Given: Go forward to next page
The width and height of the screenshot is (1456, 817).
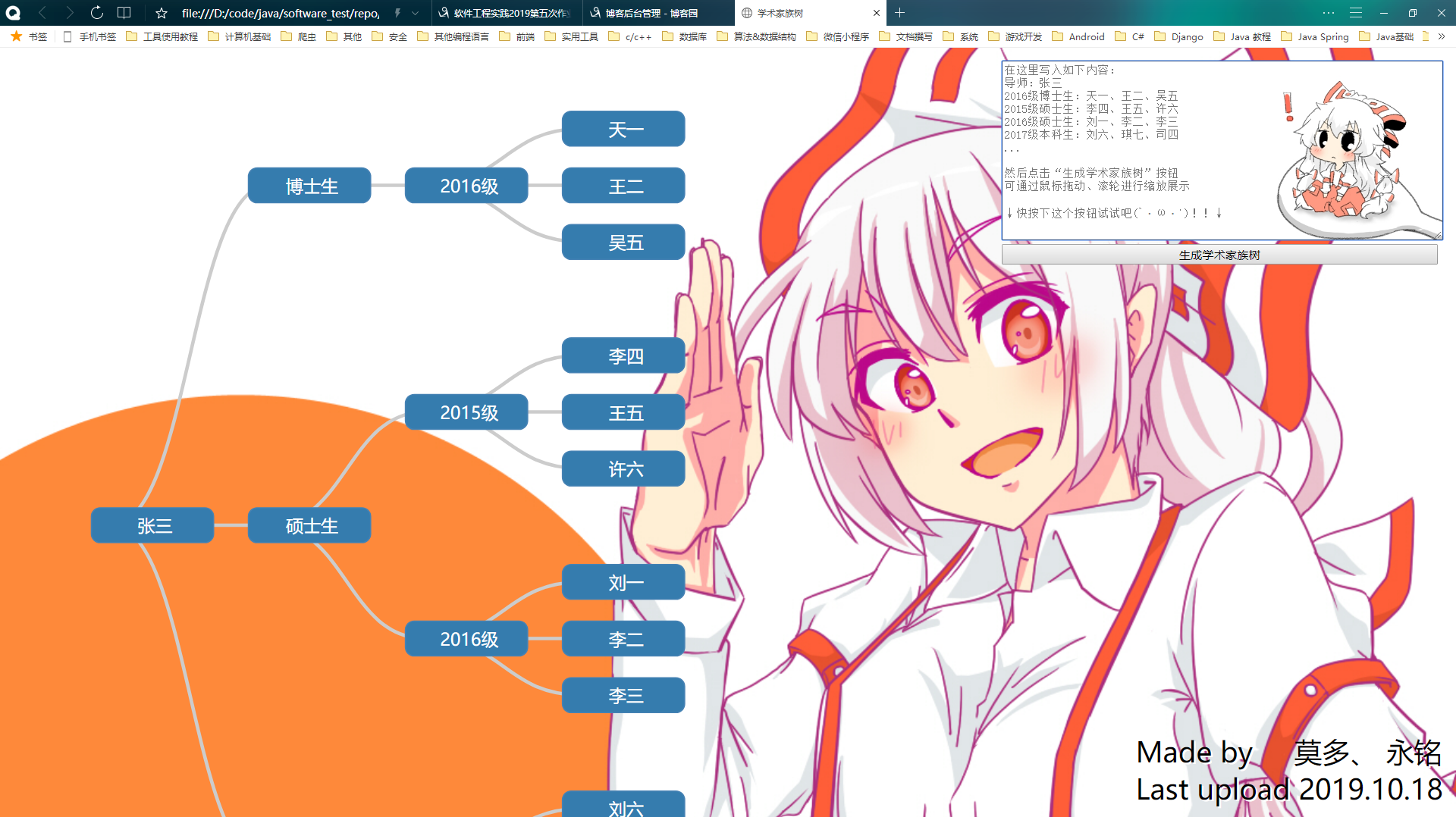Looking at the screenshot, I should click(70, 13).
